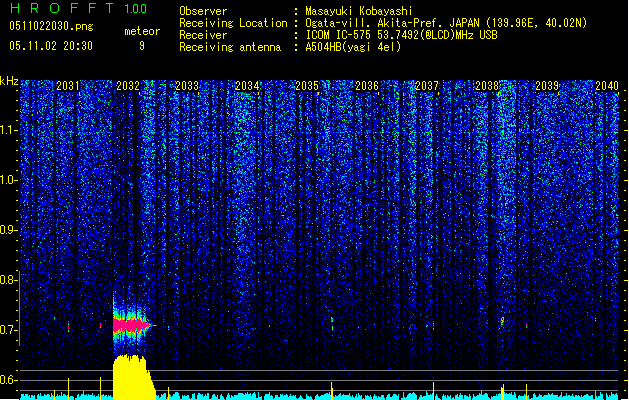Click the 2031 time marker
Viewport: 629px width, 400px height.
(x=67, y=86)
